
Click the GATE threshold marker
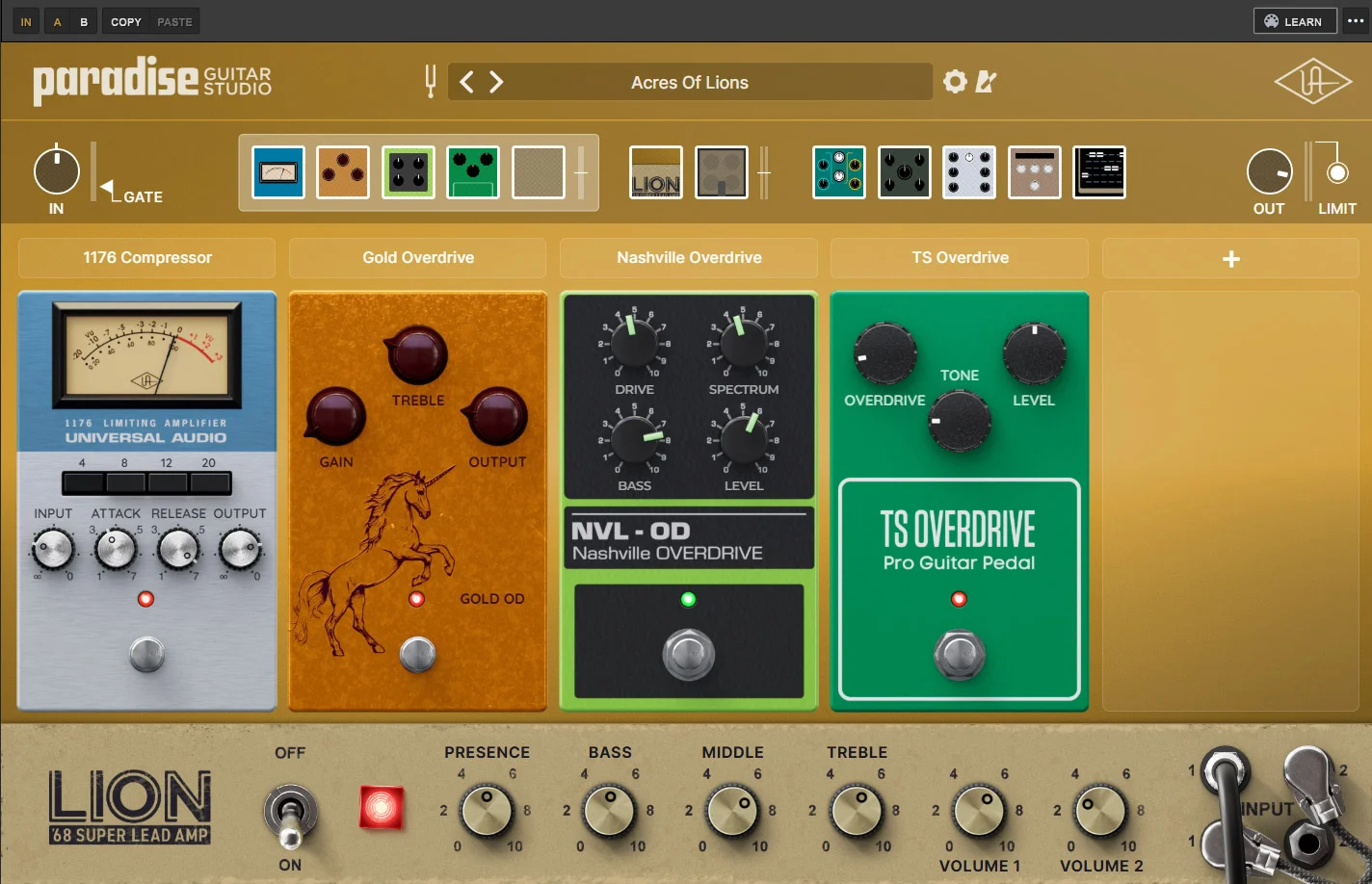106,187
